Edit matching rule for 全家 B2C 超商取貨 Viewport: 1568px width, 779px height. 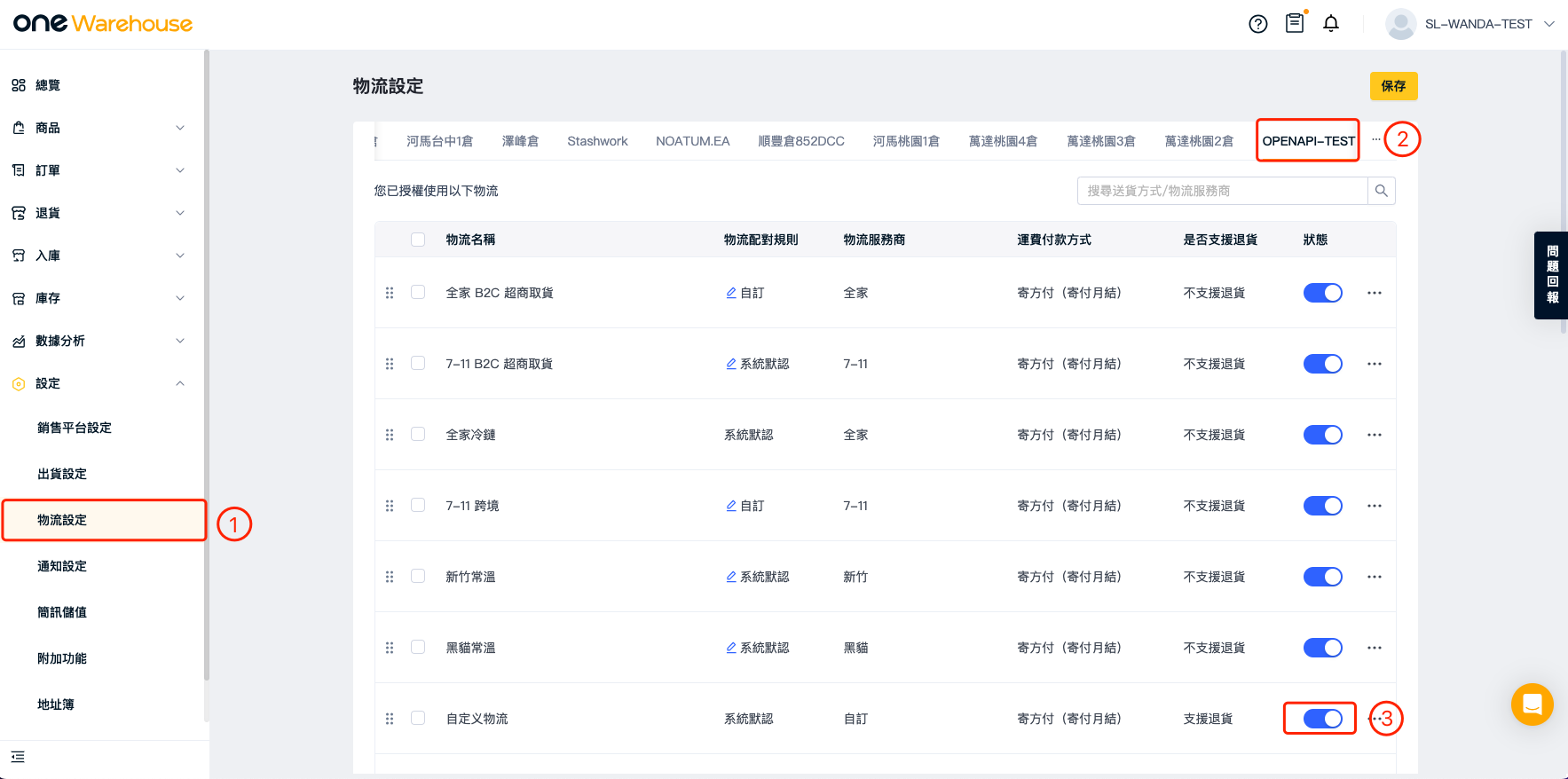coord(731,293)
